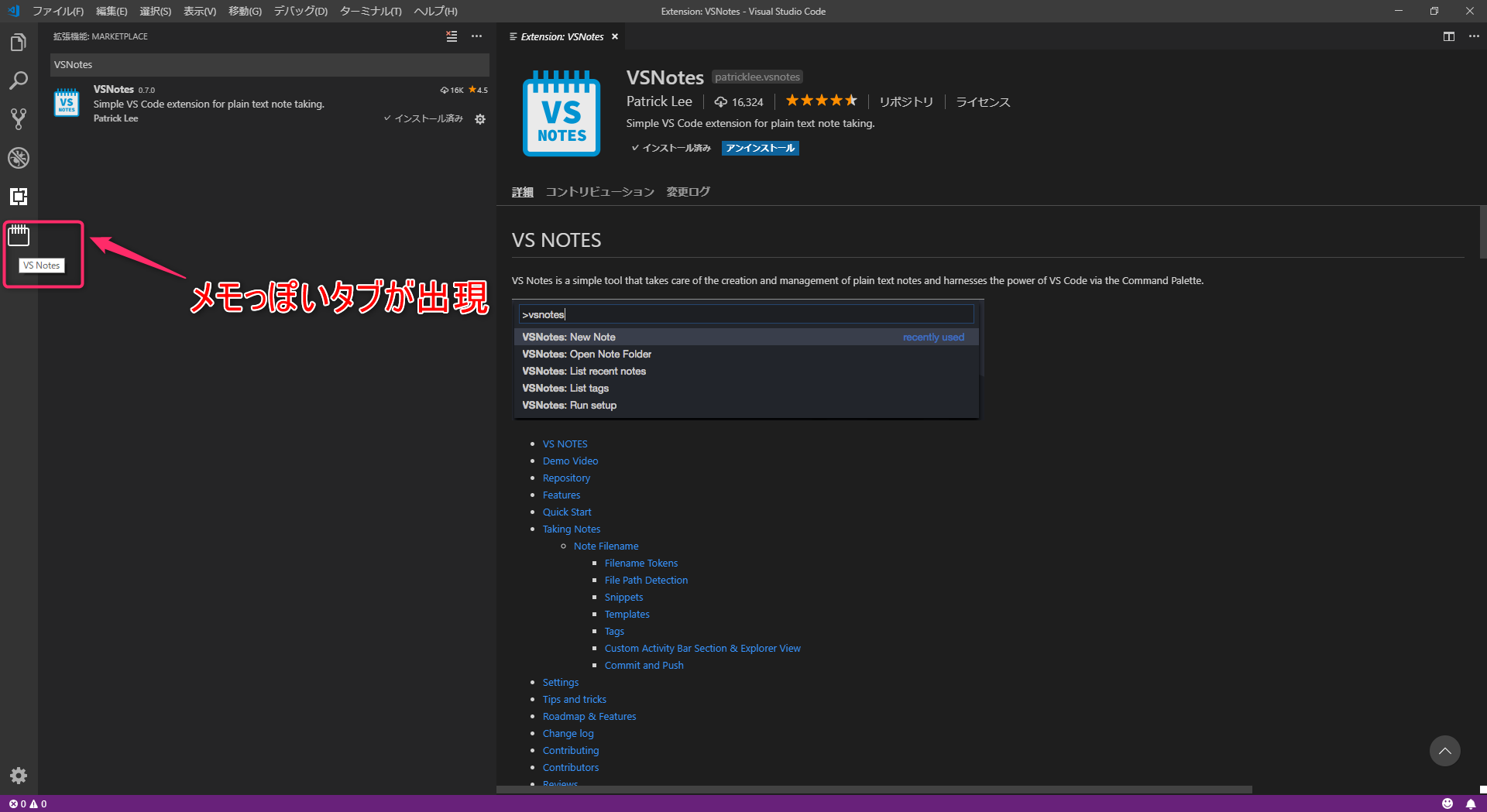Open the Features contents link
Image resolution: width=1487 pixels, height=812 pixels.
pyautogui.click(x=561, y=495)
